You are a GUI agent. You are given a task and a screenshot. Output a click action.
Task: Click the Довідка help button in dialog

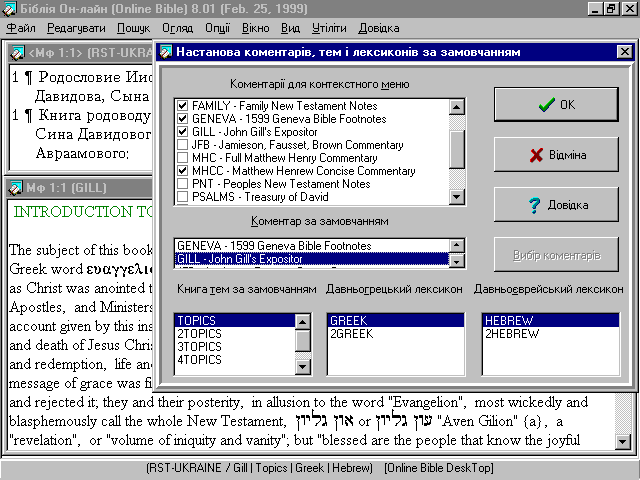coord(556,204)
